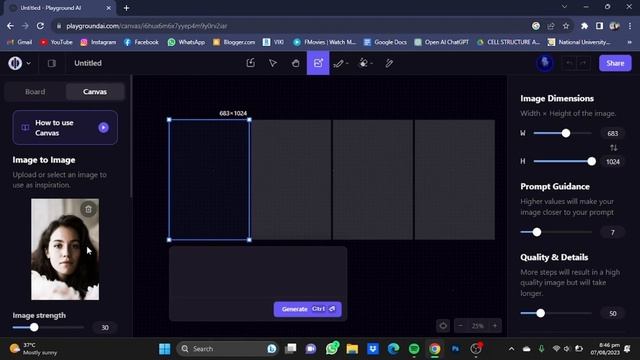Switch to the Canvas tab

click(95, 92)
